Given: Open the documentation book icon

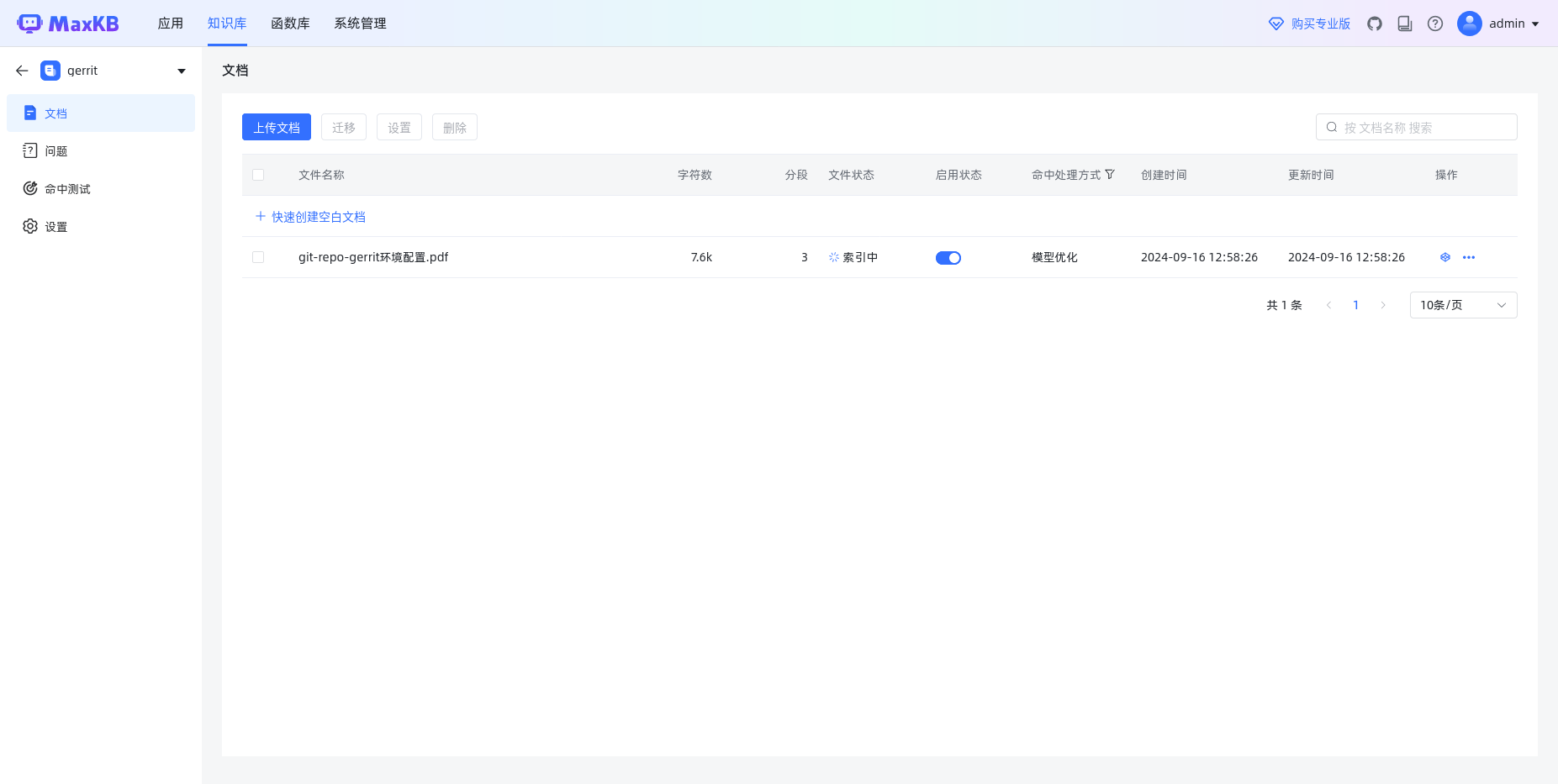Looking at the screenshot, I should (1405, 24).
